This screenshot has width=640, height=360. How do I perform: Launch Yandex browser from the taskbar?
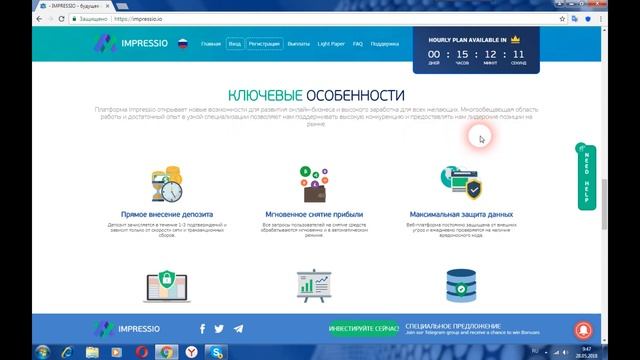[x=191, y=352]
